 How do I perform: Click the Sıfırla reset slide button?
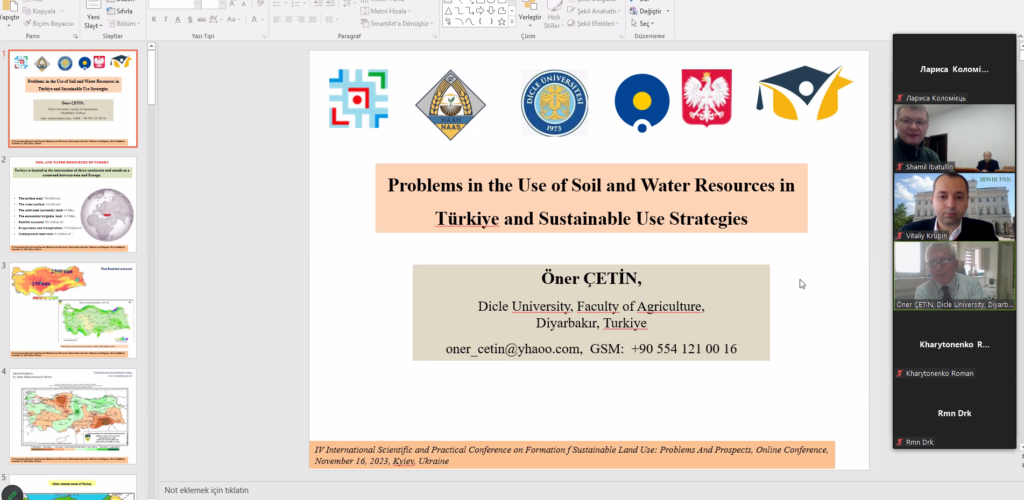[124, 9]
